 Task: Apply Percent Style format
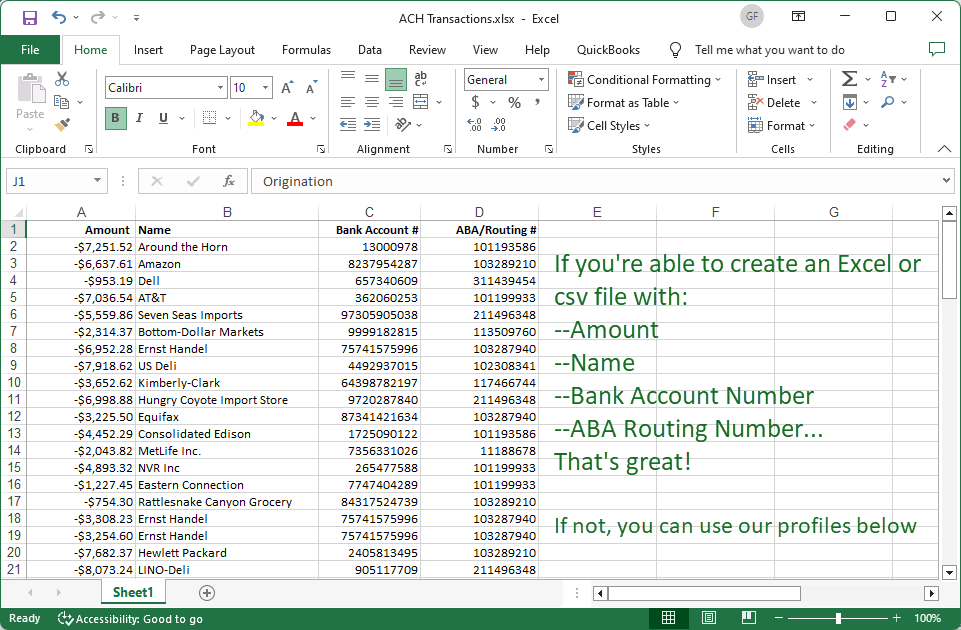point(514,102)
